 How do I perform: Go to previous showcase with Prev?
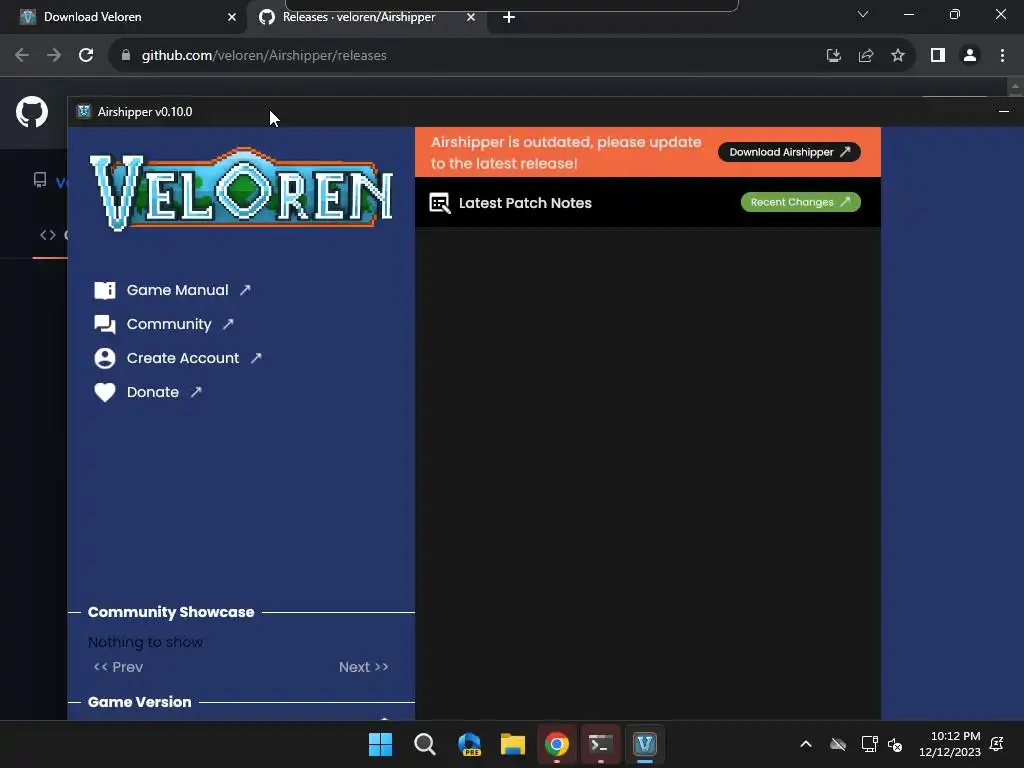click(x=118, y=667)
